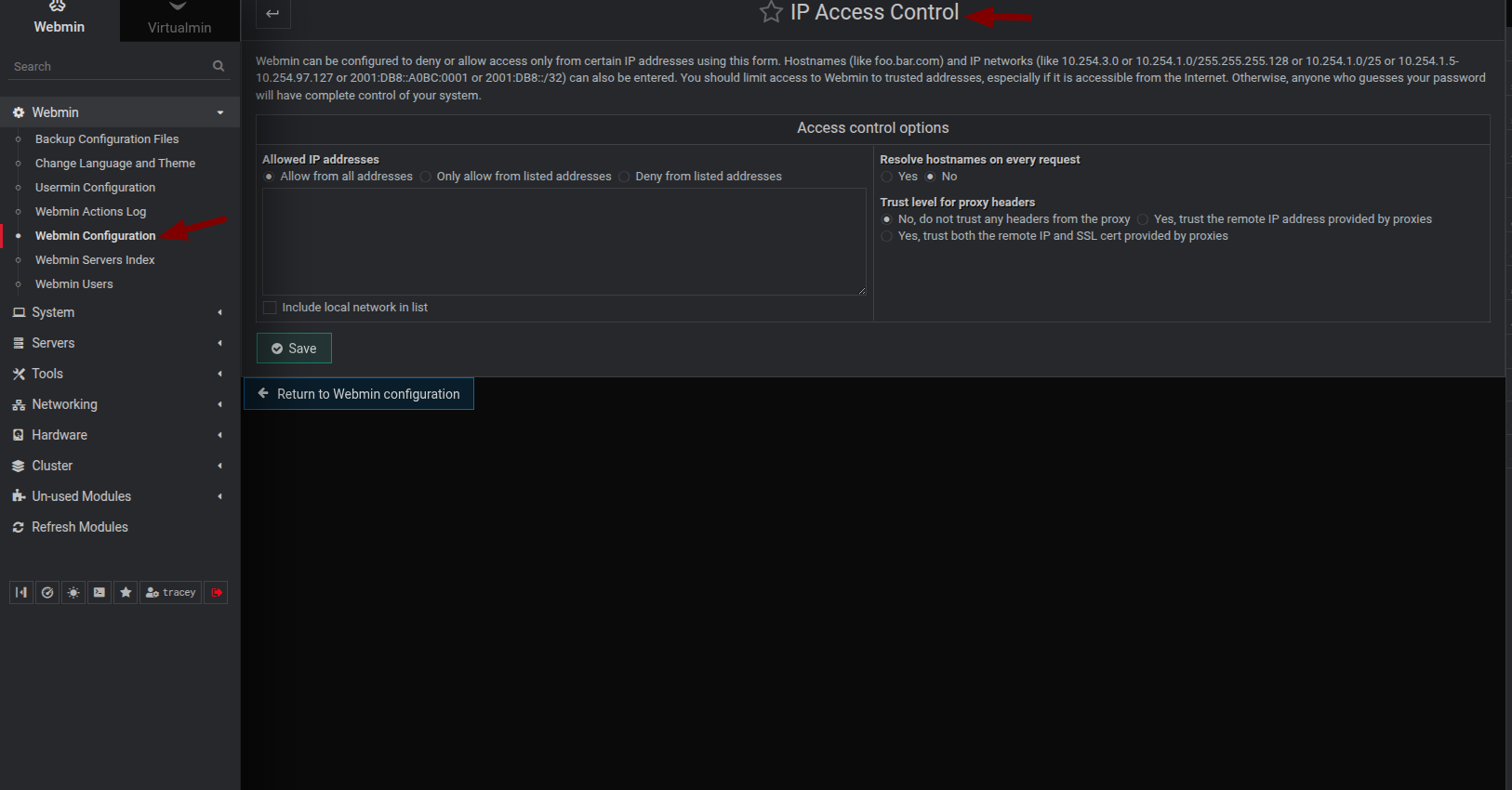The image size is (1512, 790).
Task: Click the Cluster layers icon
Action: click(19, 466)
